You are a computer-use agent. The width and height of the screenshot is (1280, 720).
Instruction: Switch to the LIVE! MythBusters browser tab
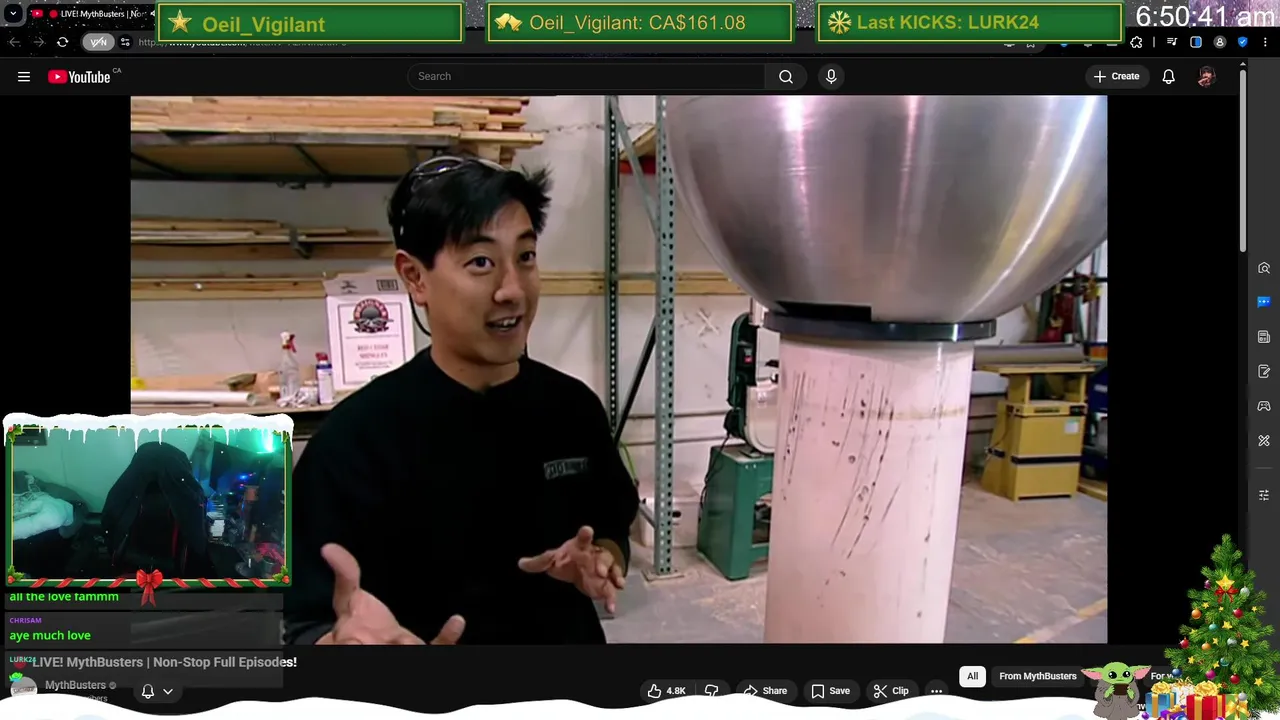[92, 14]
